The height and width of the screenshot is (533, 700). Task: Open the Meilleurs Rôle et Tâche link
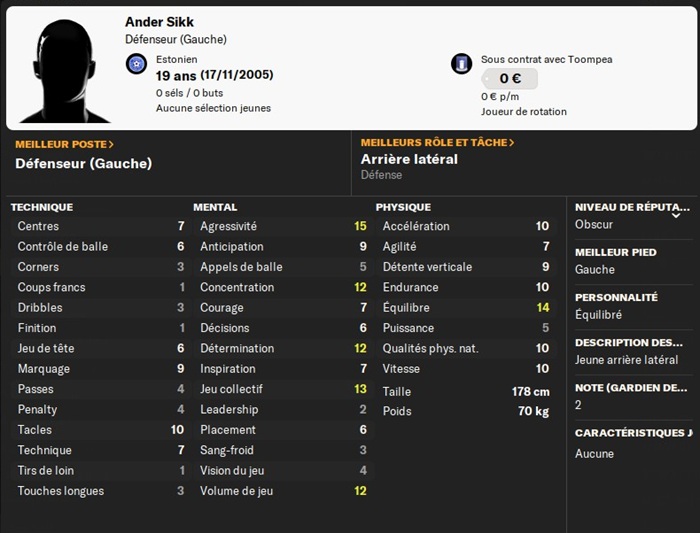pos(438,143)
